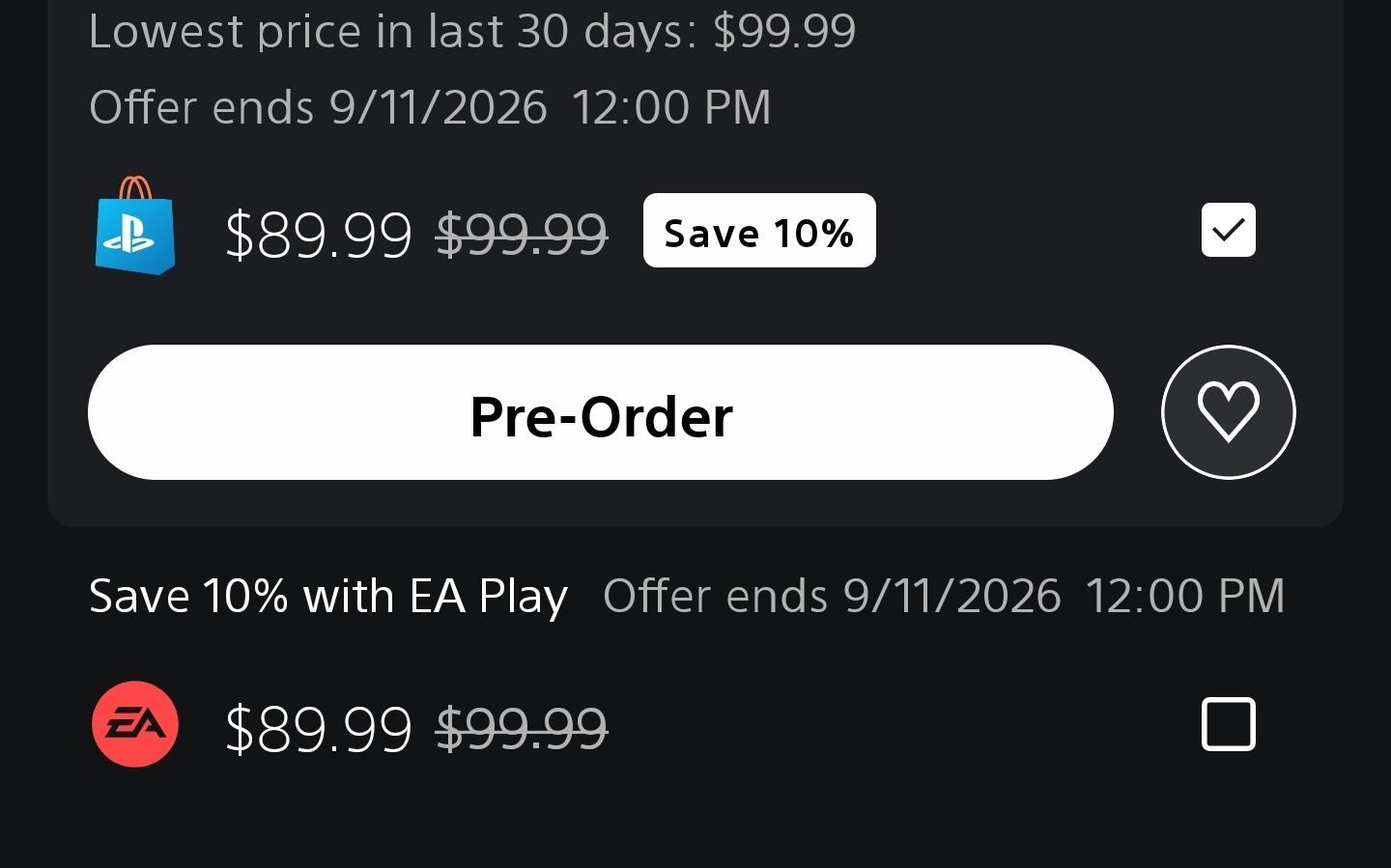Image resolution: width=1391 pixels, height=868 pixels.
Task: Click the struck-through $99.99 beside EA logo
Action: 522,728
